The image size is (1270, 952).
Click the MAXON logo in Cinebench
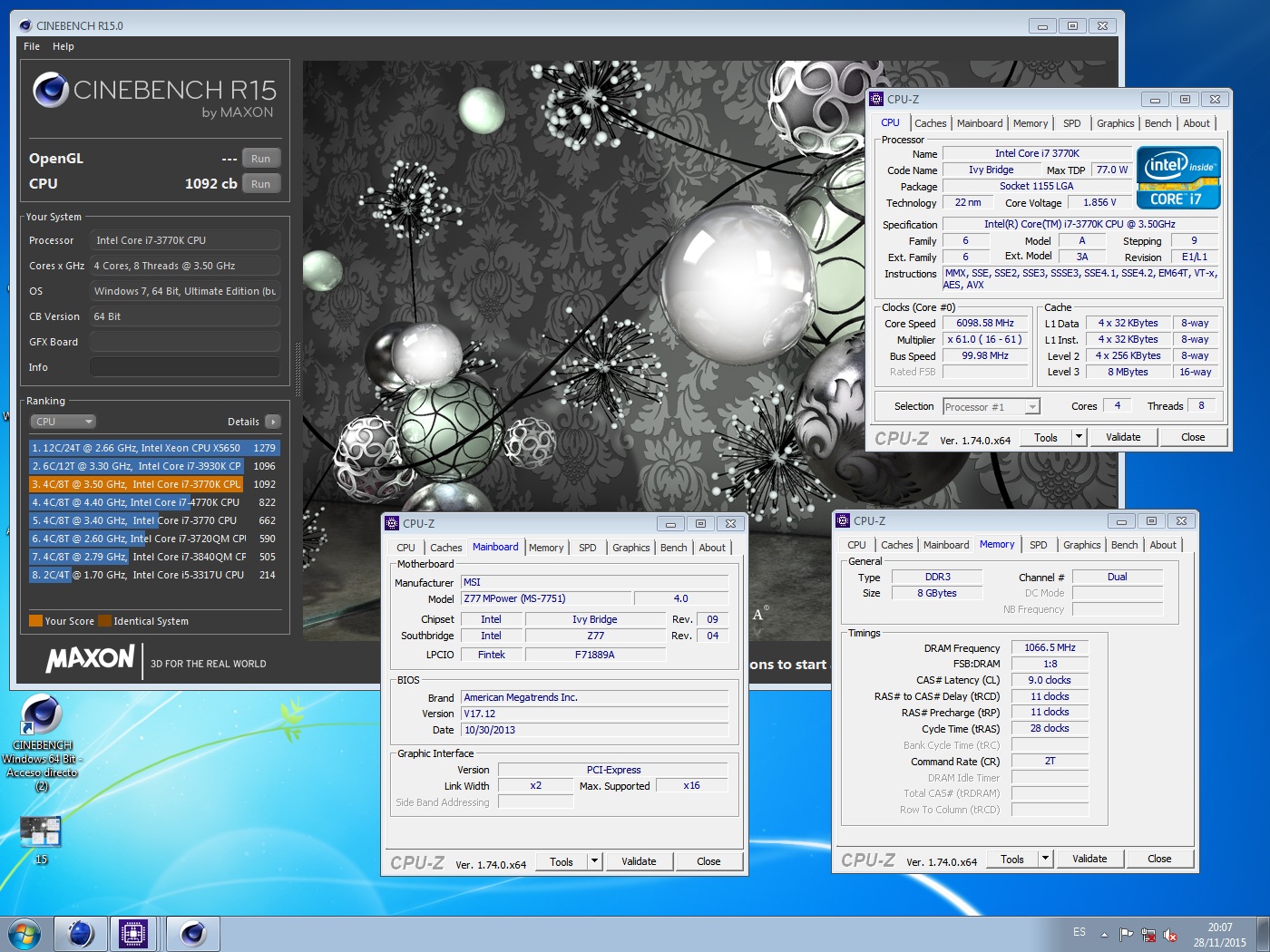click(x=90, y=658)
